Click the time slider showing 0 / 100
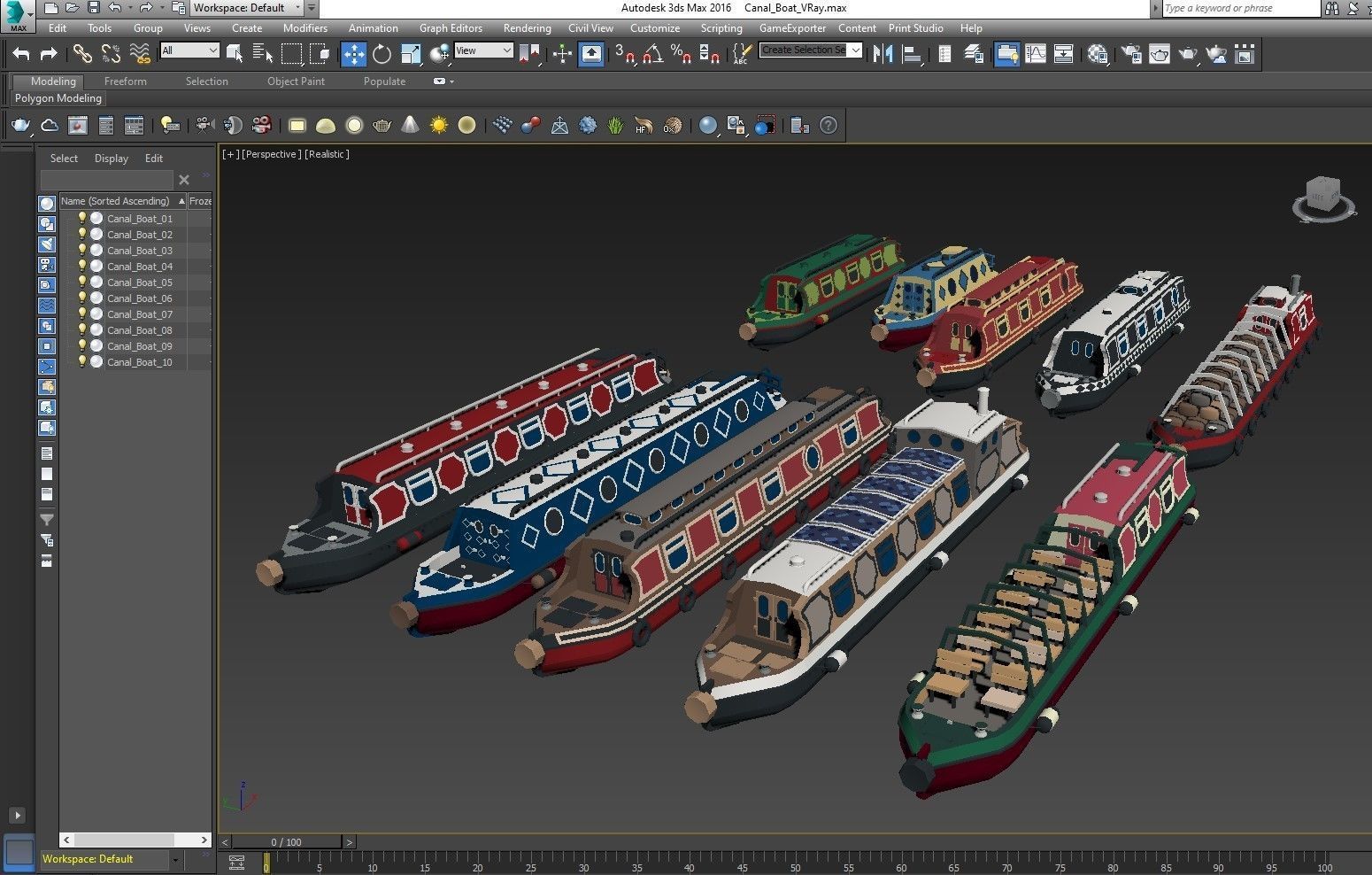This screenshot has width=1372, height=875. (x=286, y=842)
